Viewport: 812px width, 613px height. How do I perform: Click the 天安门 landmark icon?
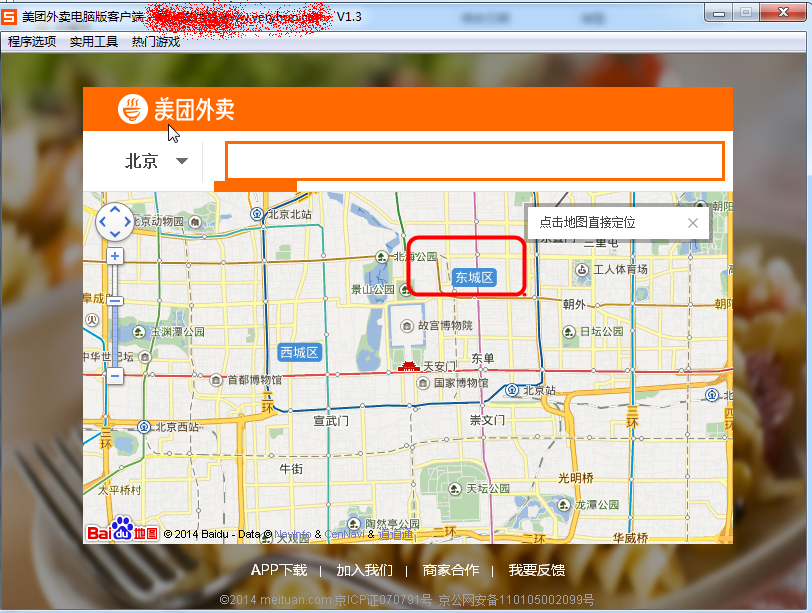click(x=409, y=366)
